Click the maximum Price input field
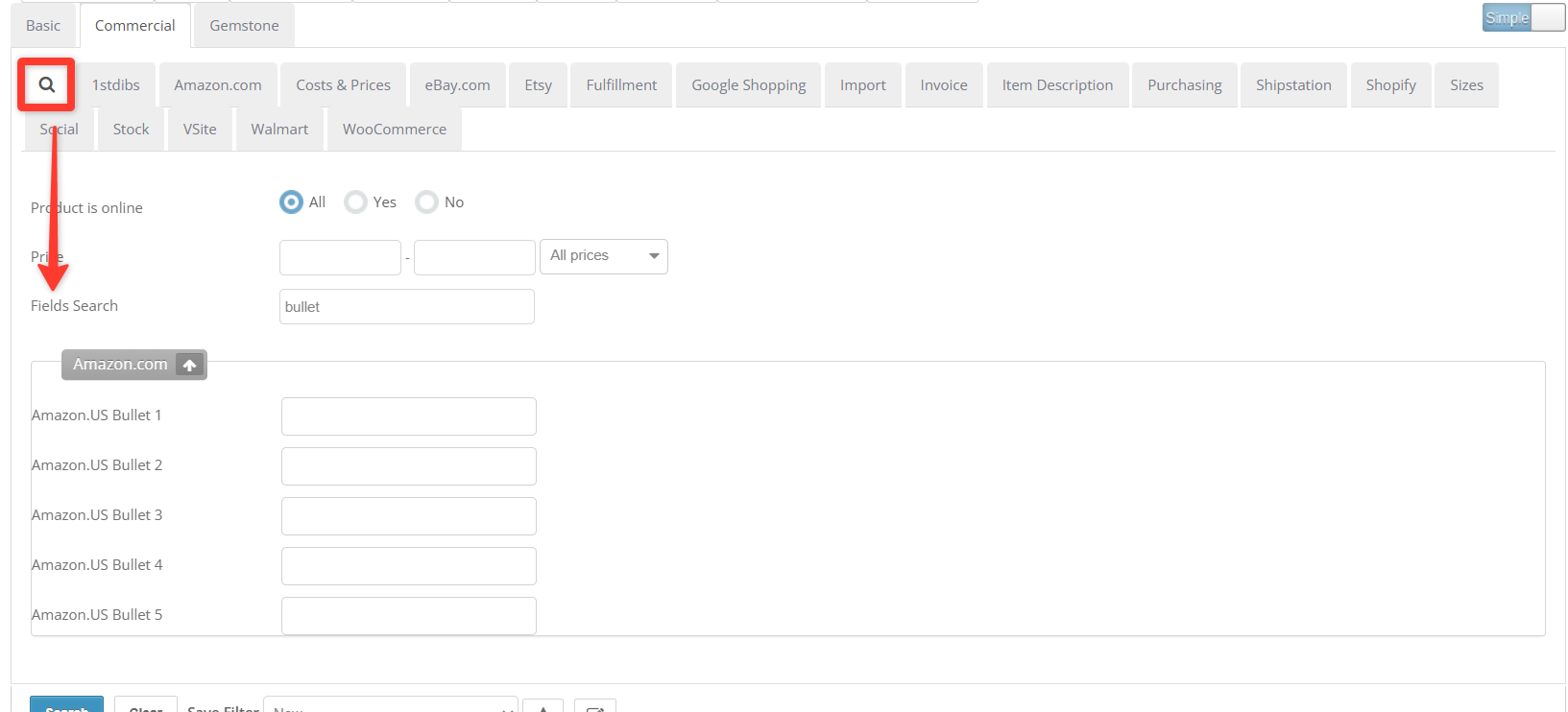 [474, 257]
